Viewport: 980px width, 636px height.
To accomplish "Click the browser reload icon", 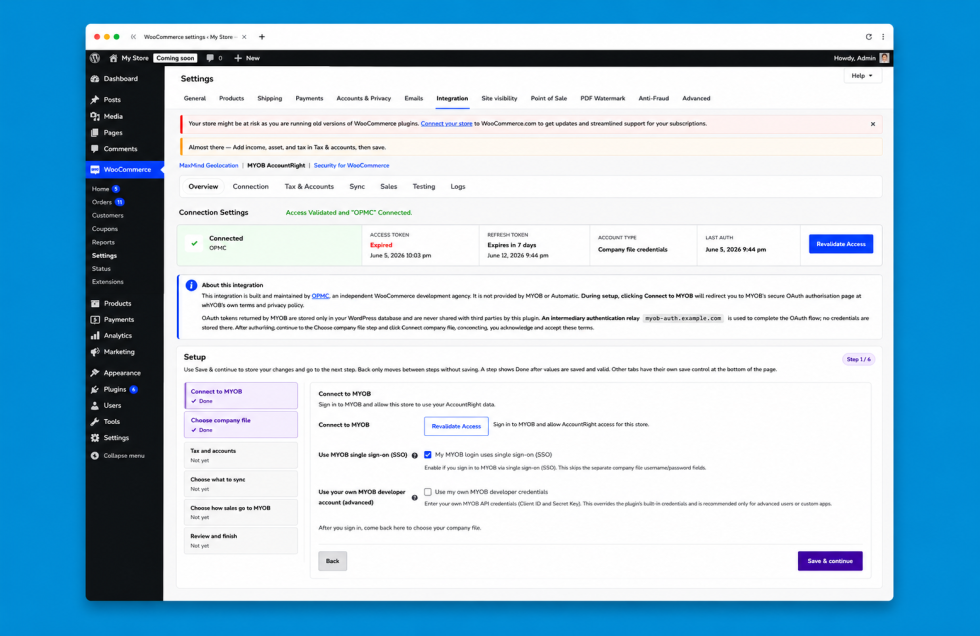I will click(x=869, y=37).
